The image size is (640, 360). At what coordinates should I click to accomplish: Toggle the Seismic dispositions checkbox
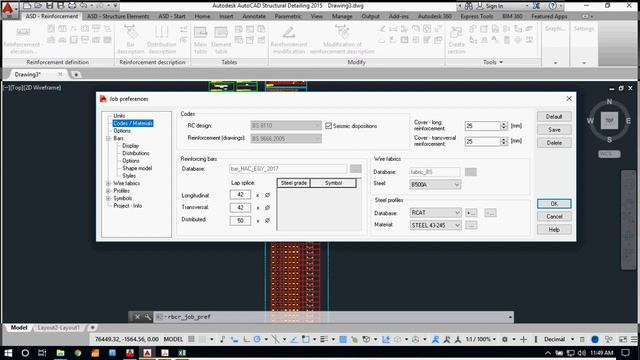[329, 126]
